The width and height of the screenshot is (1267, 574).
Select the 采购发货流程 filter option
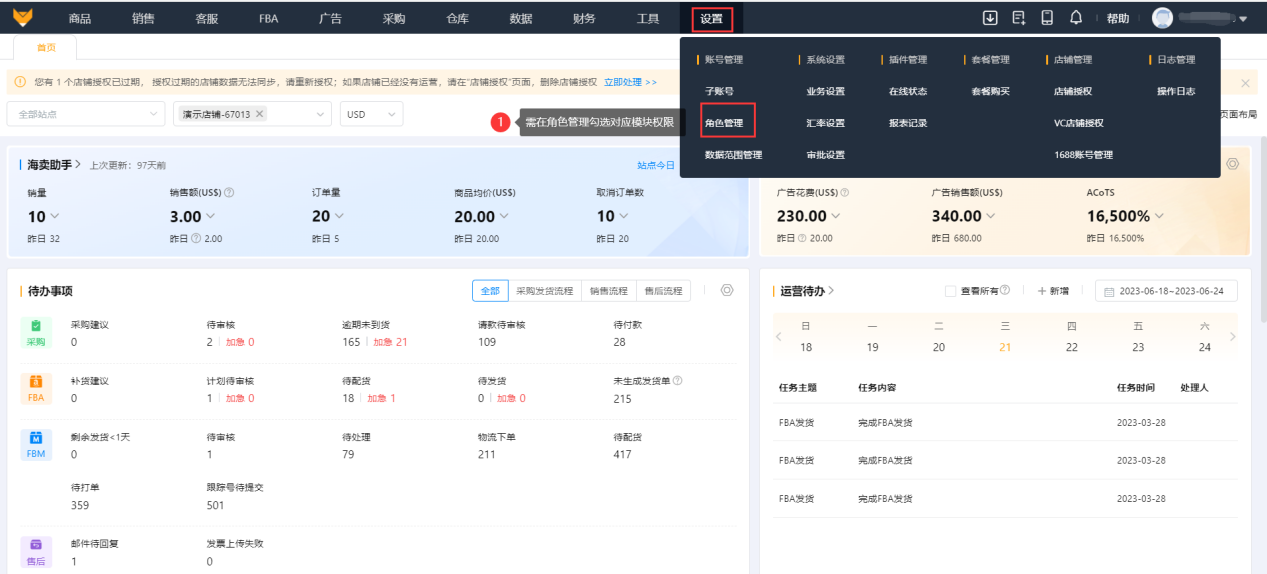tap(544, 291)
